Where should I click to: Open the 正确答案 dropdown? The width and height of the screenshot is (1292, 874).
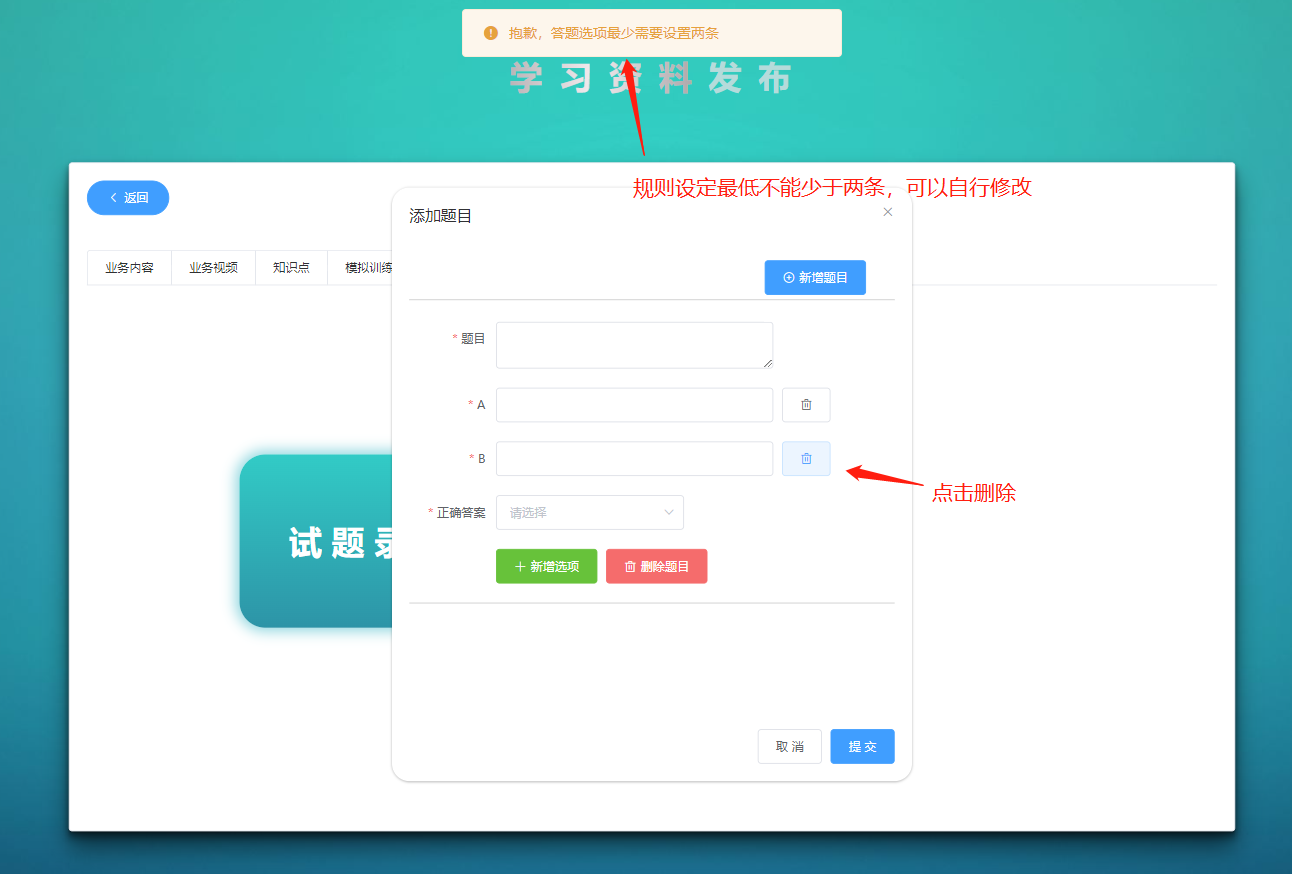[x=590, y=512]
